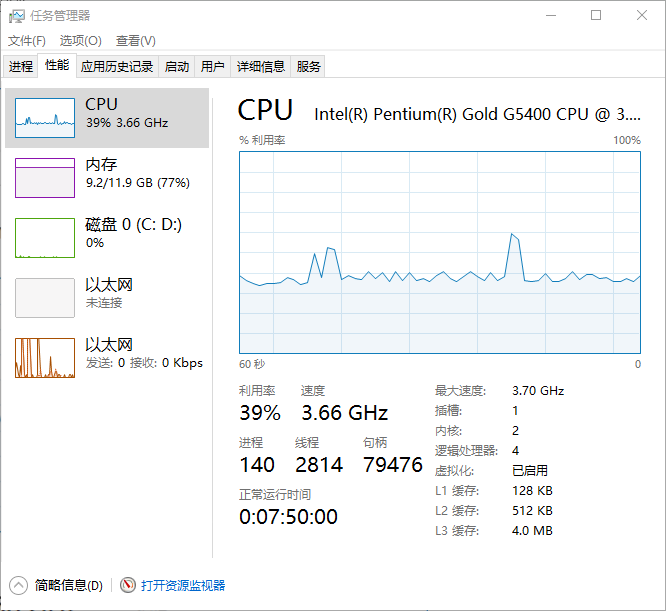666x611 pixels.
Task: Click the large CPU utilization graph
Action: [440, 252]
